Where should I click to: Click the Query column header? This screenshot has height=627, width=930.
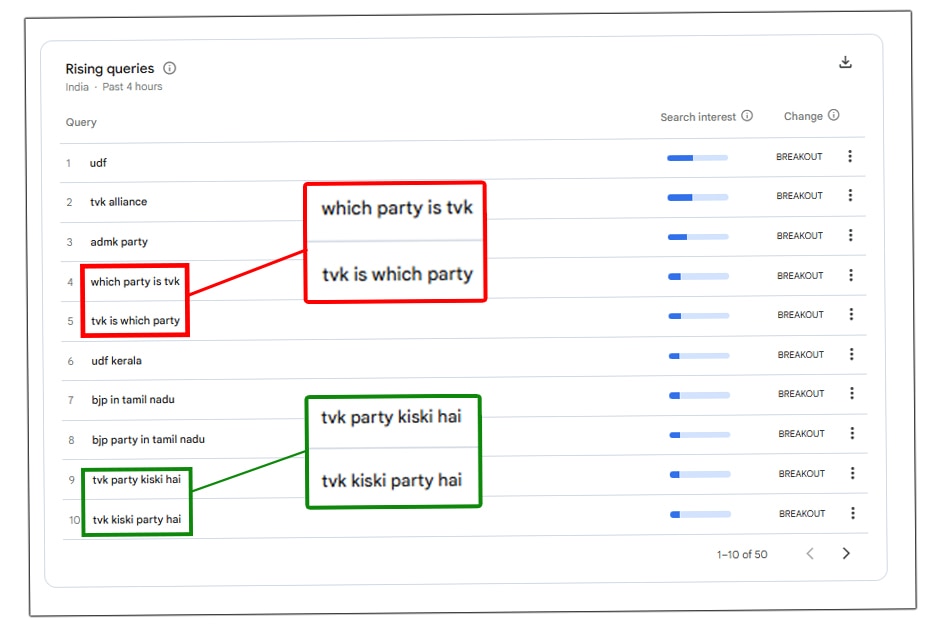(x=81, y=122)
